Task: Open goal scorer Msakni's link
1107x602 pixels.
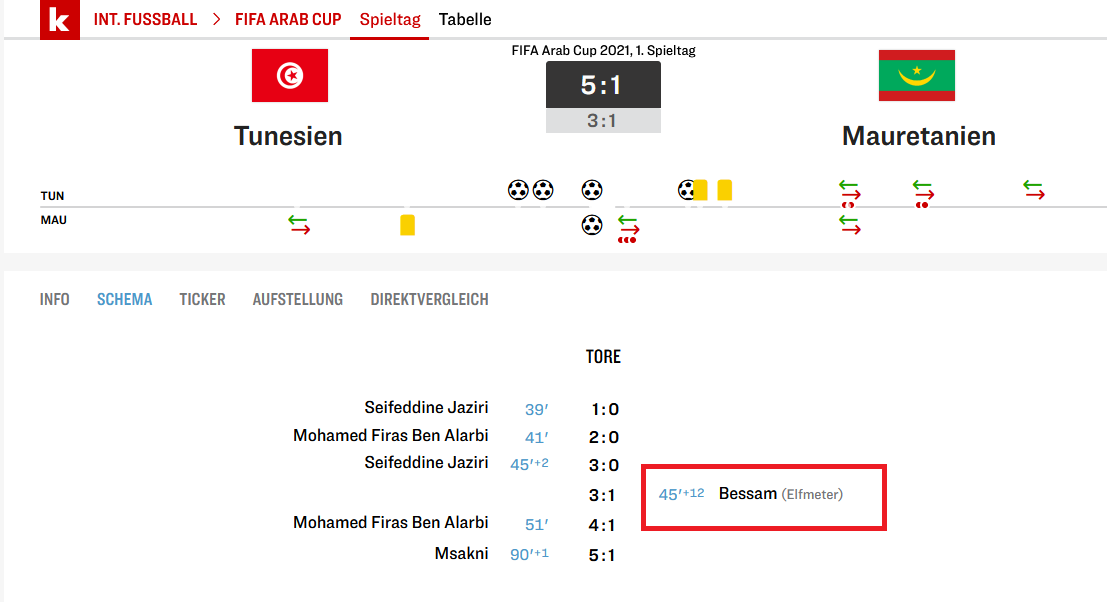Action: [462, 553]
